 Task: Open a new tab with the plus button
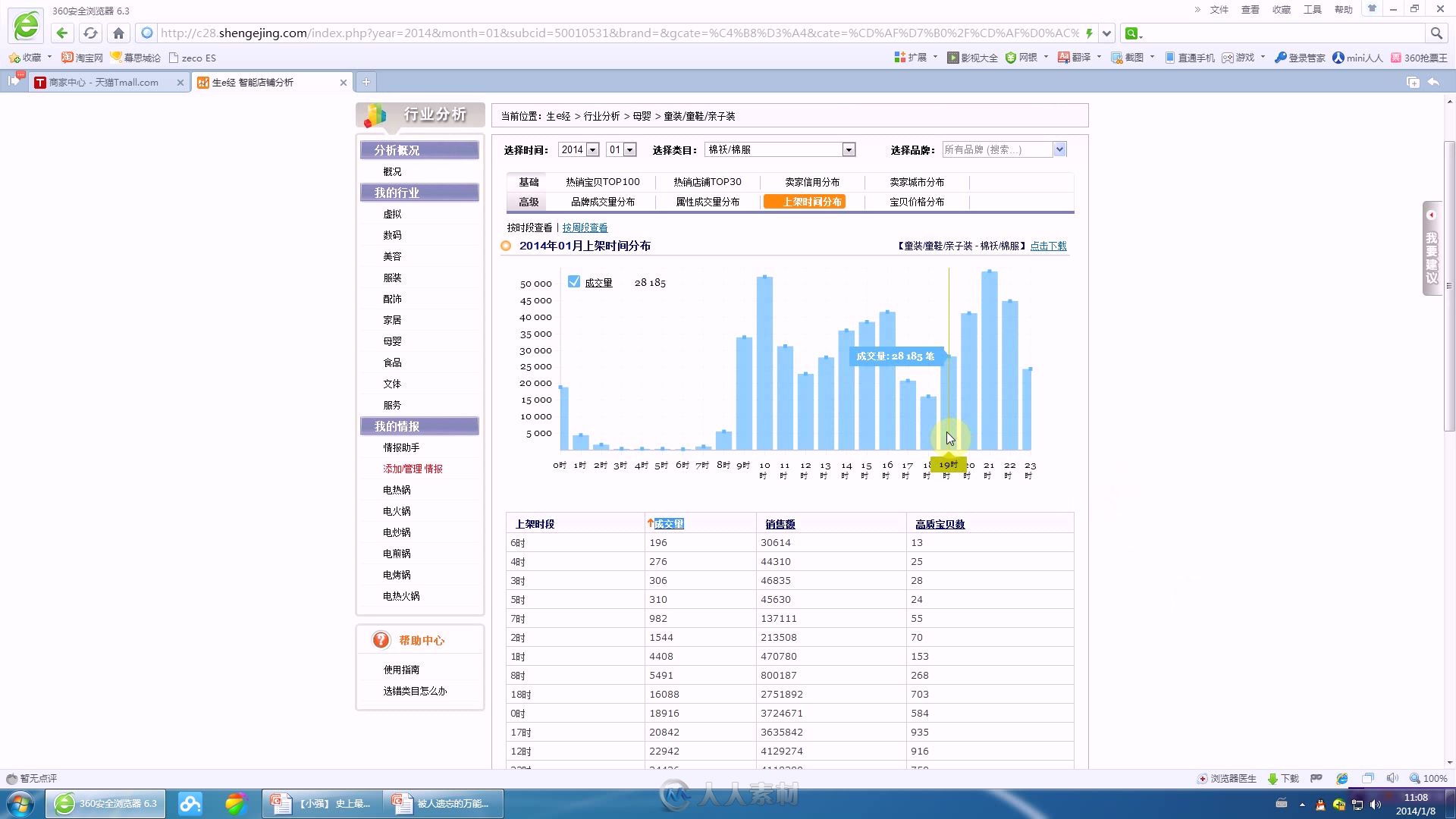tap(366, 82)
